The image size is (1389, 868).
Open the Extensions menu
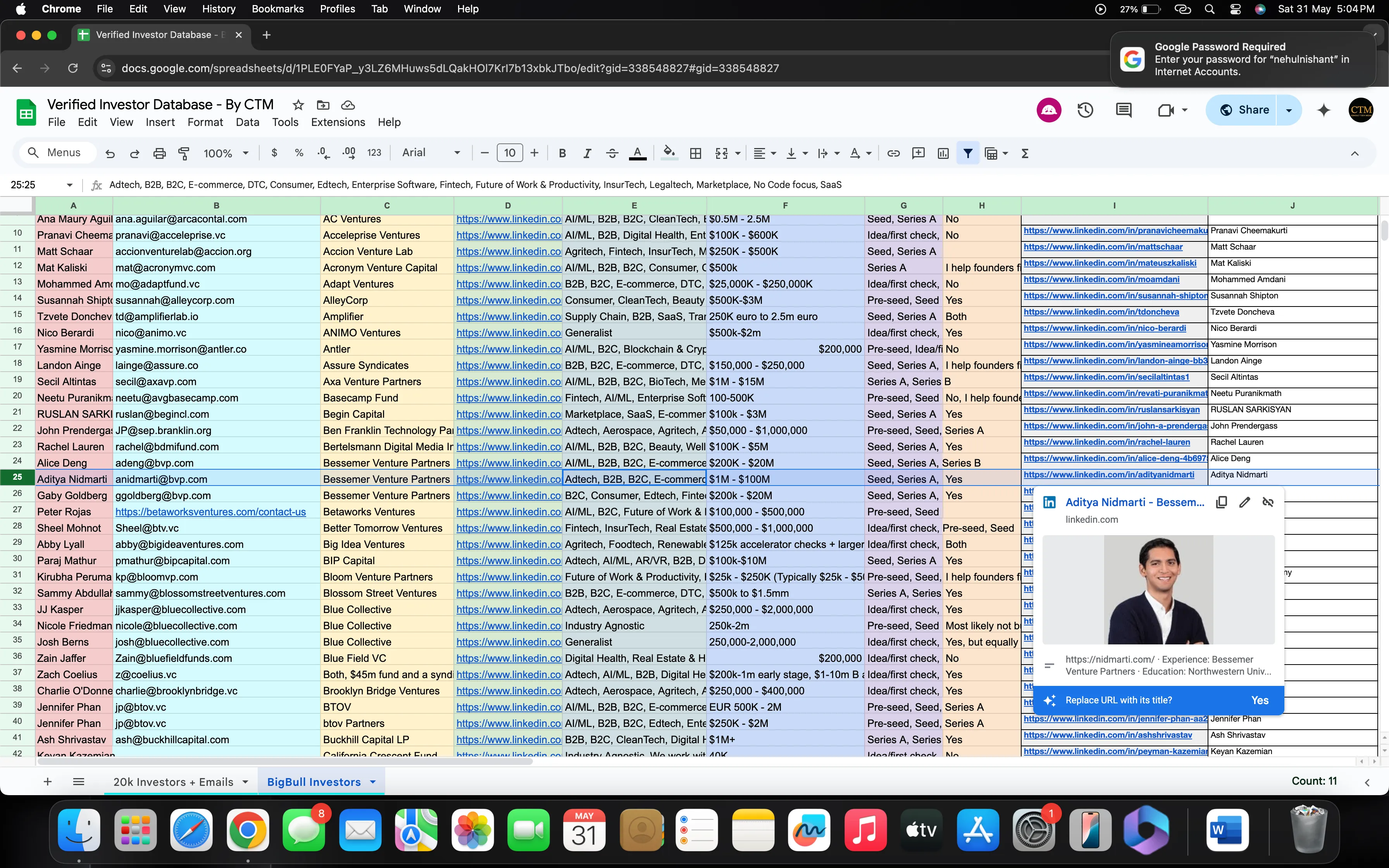(338, 122)
